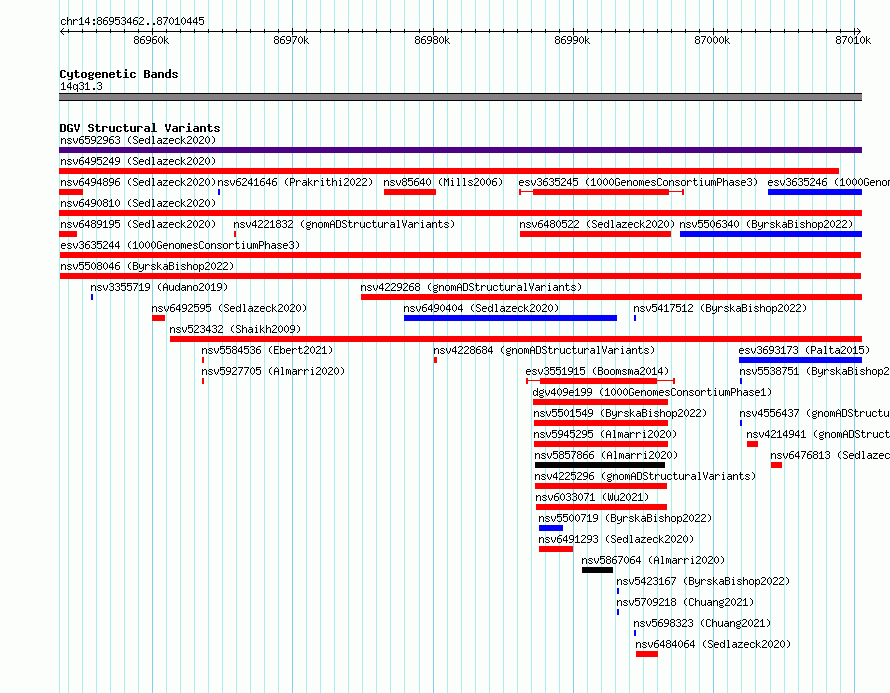Select the nsv6490404 (Sedlazeck2020) label
Viewport: 890px width, 693px height.
pyautogui.click(x=481, y=308)
